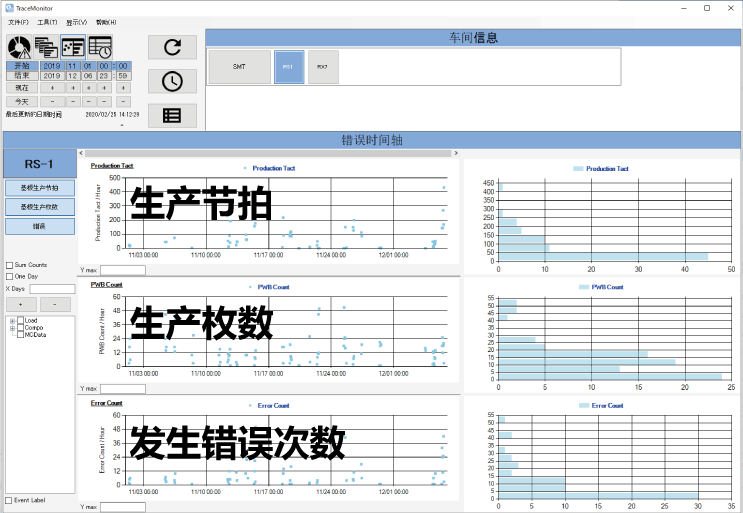Select the scatter plot view icon
The height and width of the screenshot is (513, 743).
click(72, 47)
